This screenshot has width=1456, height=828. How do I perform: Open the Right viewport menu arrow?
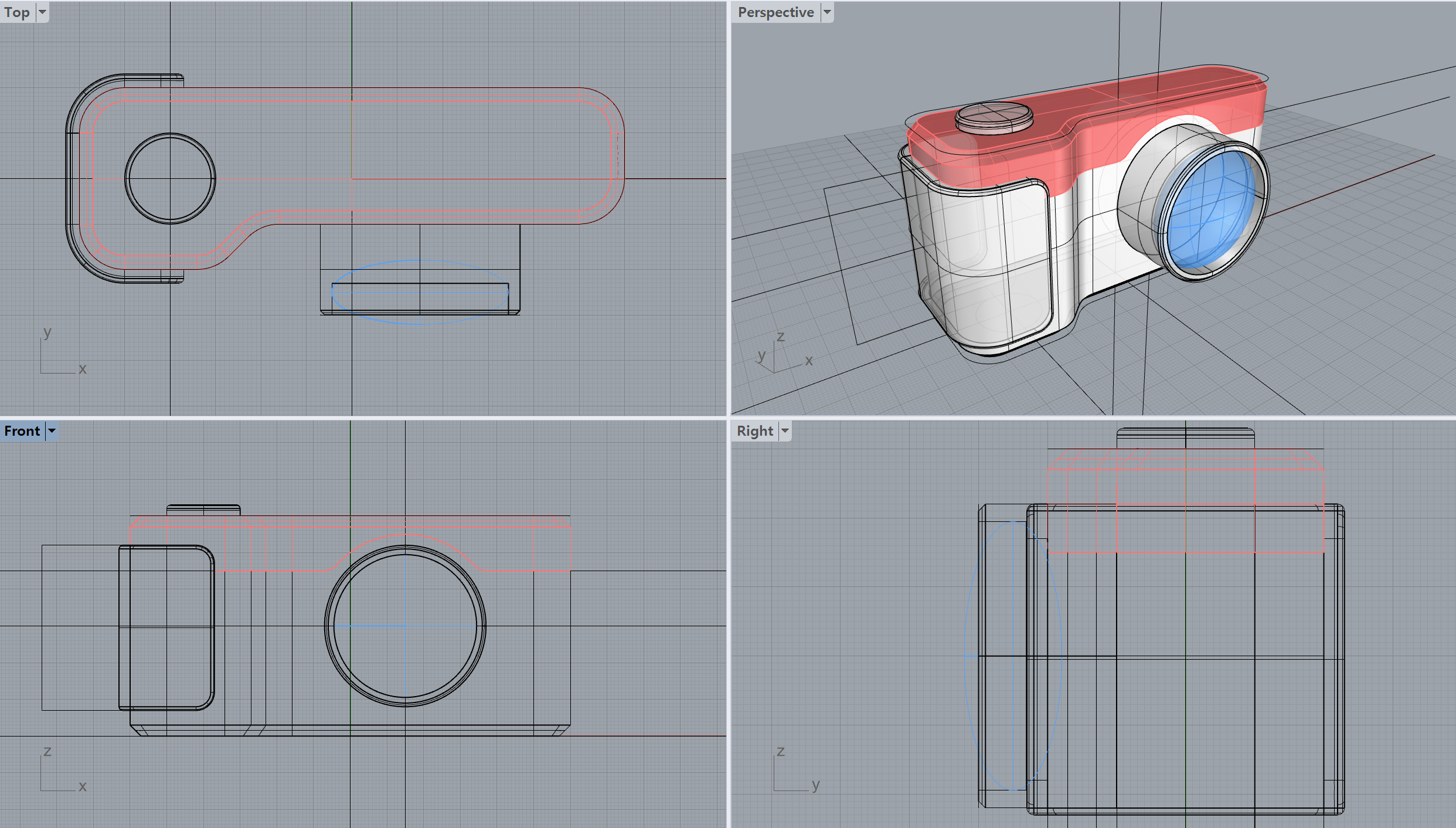[x=785, y=431]
